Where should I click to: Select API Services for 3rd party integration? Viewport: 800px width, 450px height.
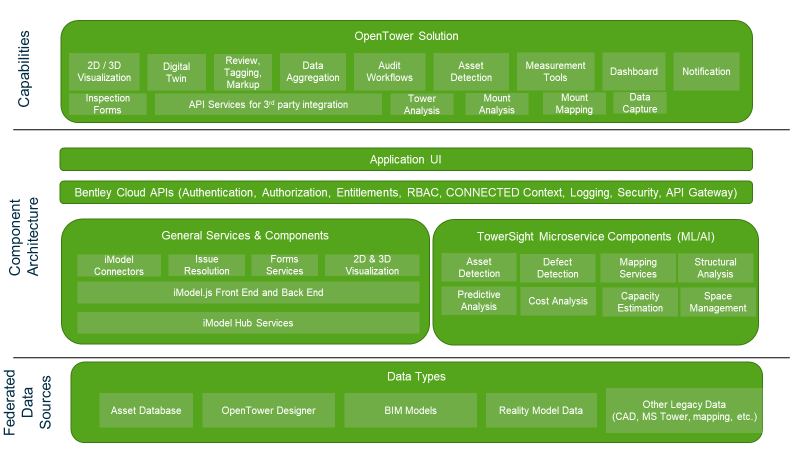coord(268,104)
